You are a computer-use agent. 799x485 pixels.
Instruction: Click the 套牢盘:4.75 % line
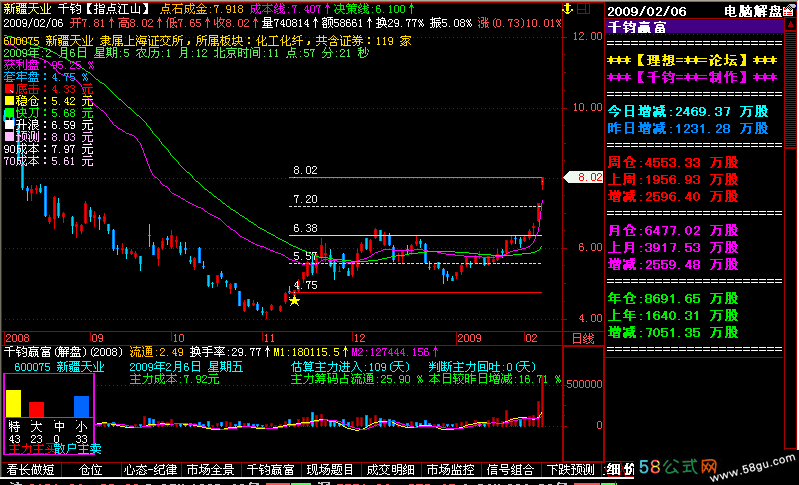pyautogui.click(x=45, y=77)
